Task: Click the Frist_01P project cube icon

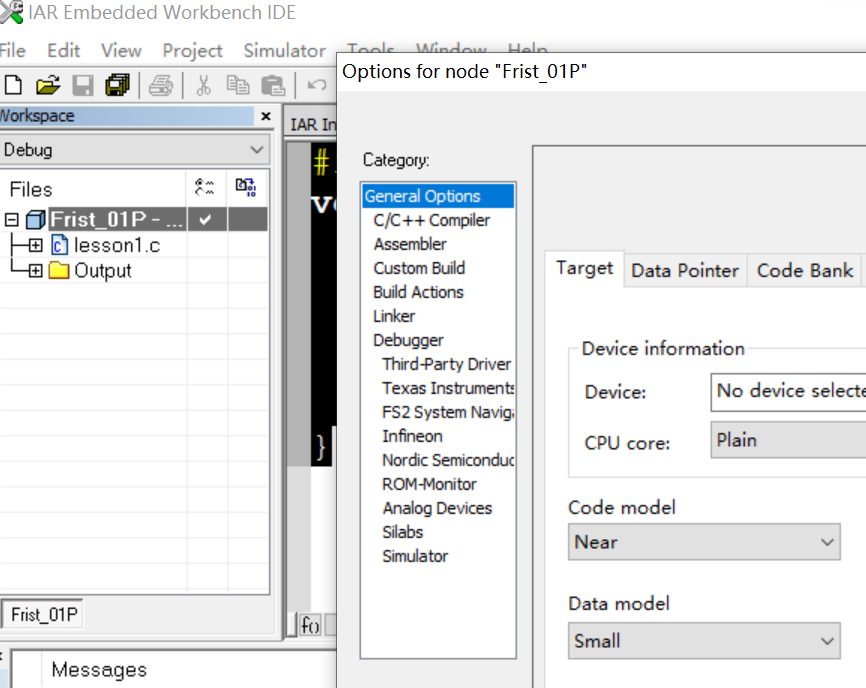Action: [x=36, y=220]
